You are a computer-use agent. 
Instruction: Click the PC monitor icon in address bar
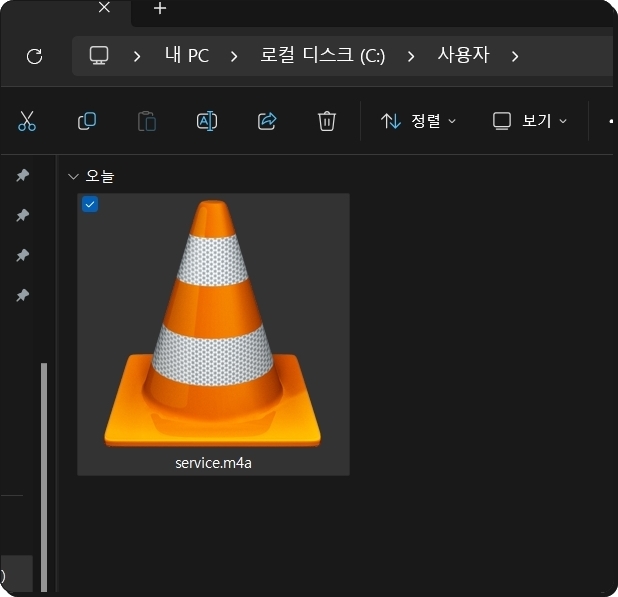tap(99, 56)
